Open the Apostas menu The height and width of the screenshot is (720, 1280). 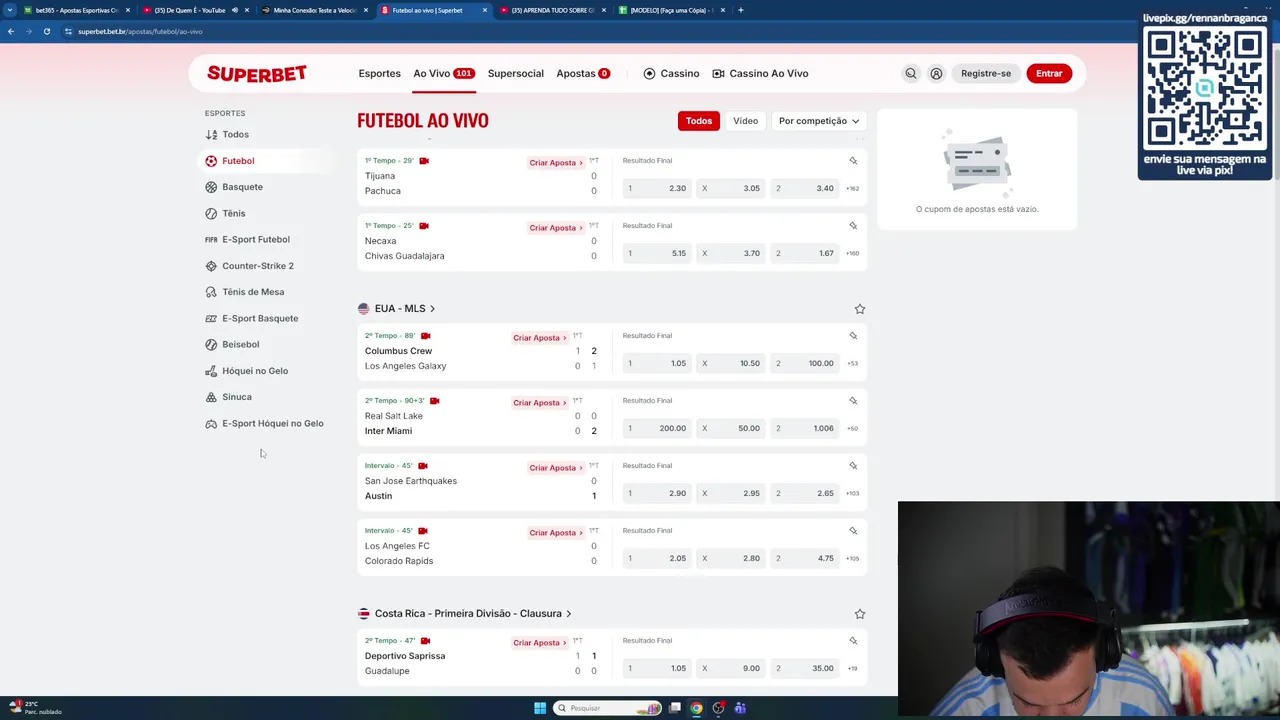583,73
